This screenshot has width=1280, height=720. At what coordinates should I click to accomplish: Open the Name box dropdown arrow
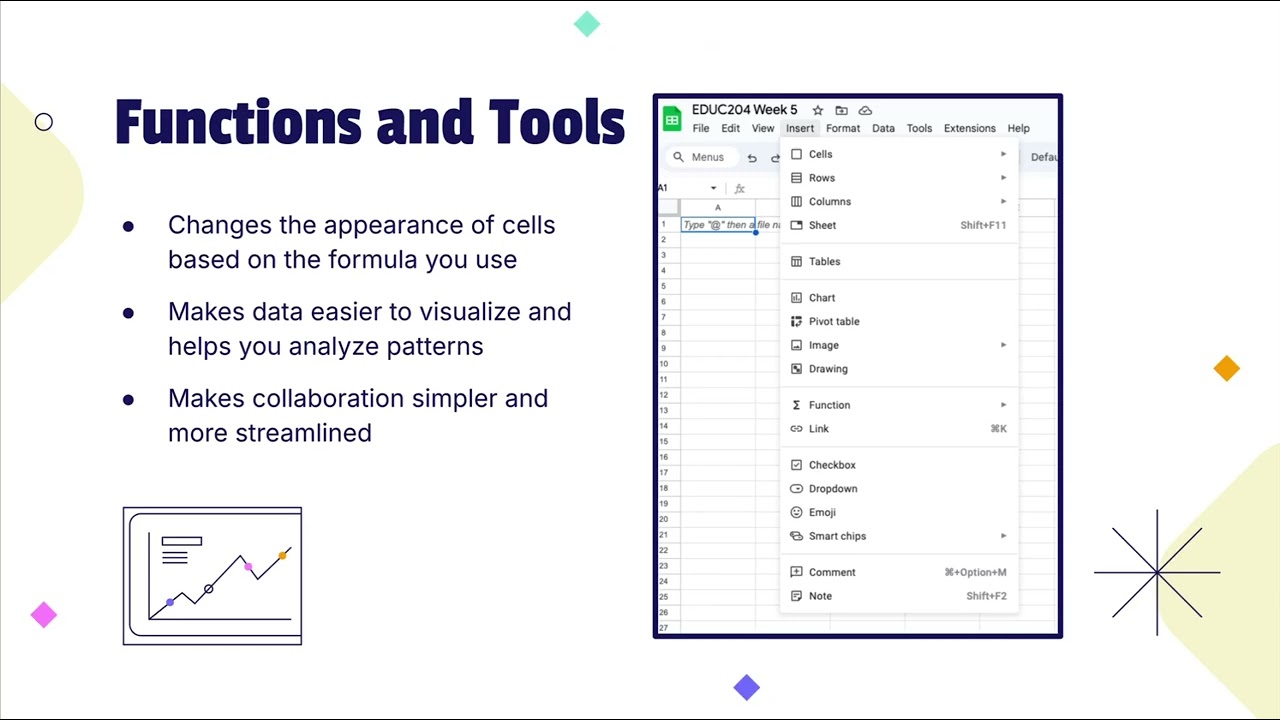click(x=713, y=188)
